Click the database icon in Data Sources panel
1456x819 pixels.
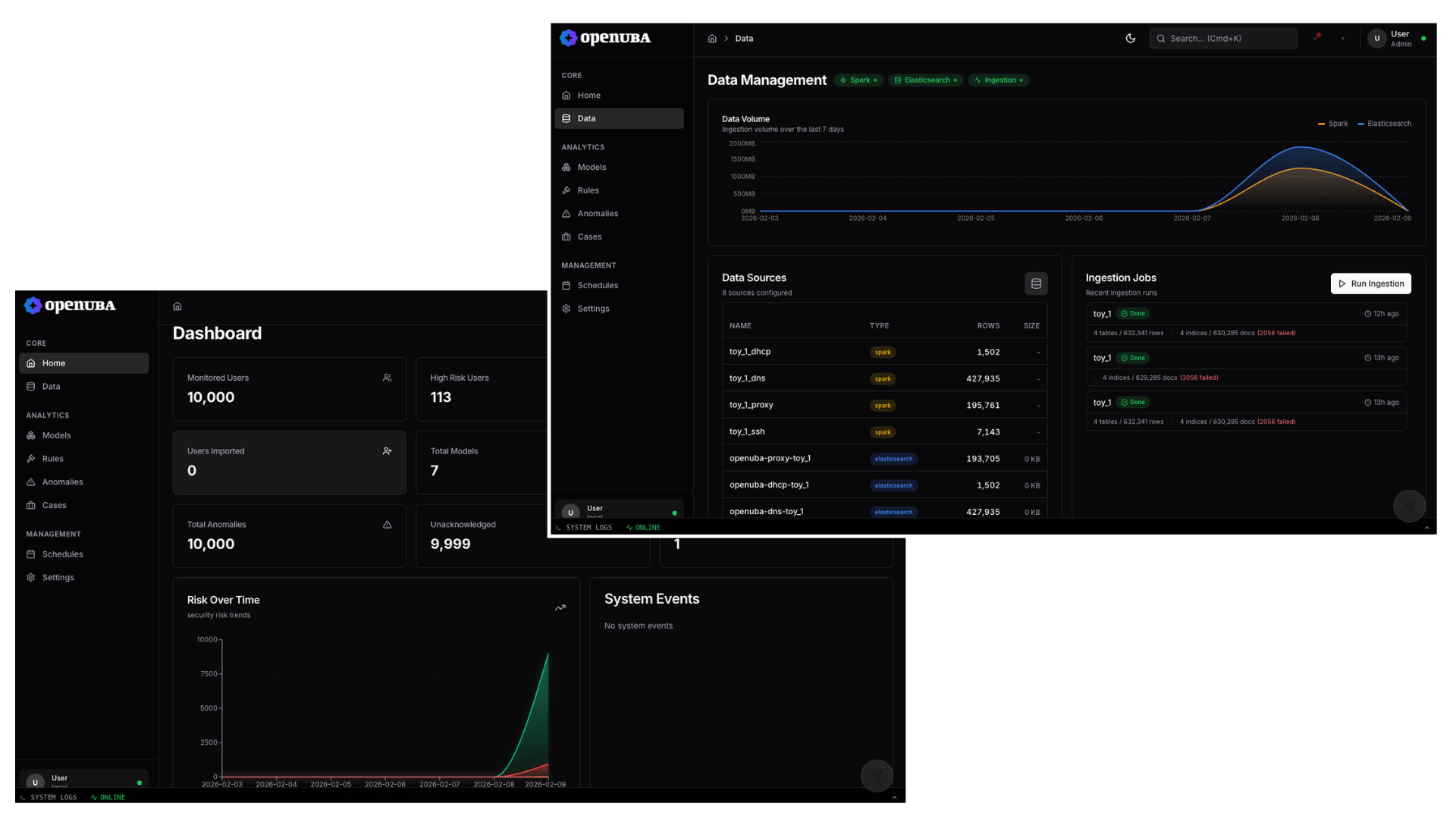[x=1036, y=283]
